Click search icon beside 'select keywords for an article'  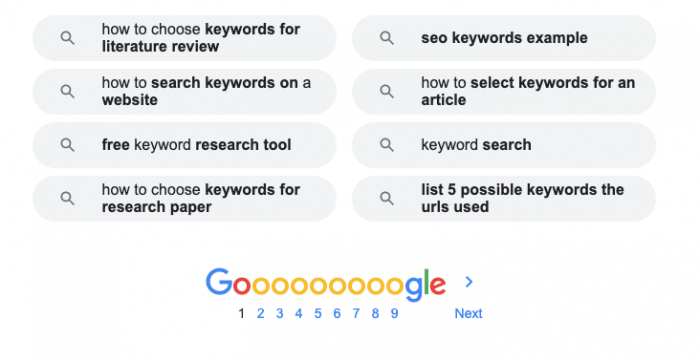(x=387, y=92)
